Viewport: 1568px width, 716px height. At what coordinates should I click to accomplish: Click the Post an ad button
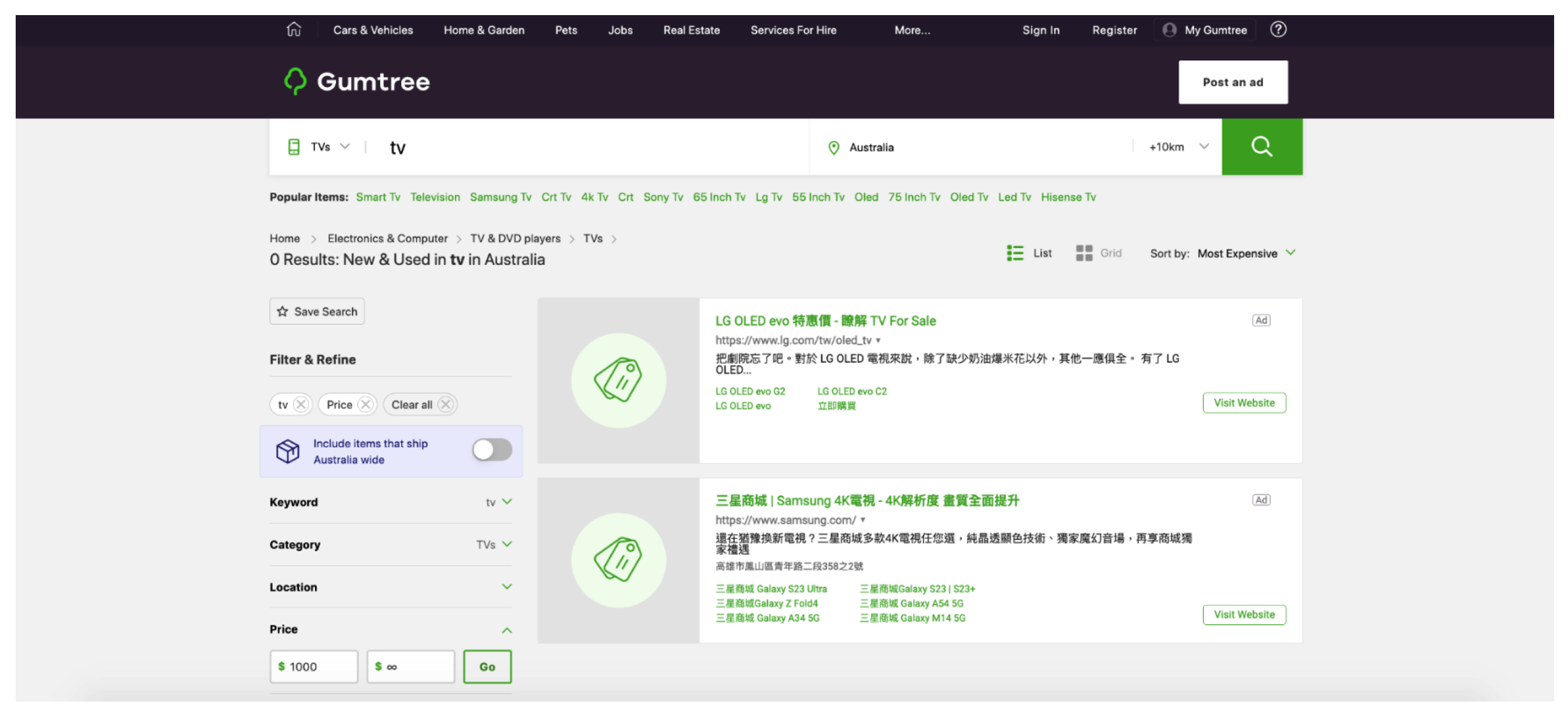tap(1233, 82)
